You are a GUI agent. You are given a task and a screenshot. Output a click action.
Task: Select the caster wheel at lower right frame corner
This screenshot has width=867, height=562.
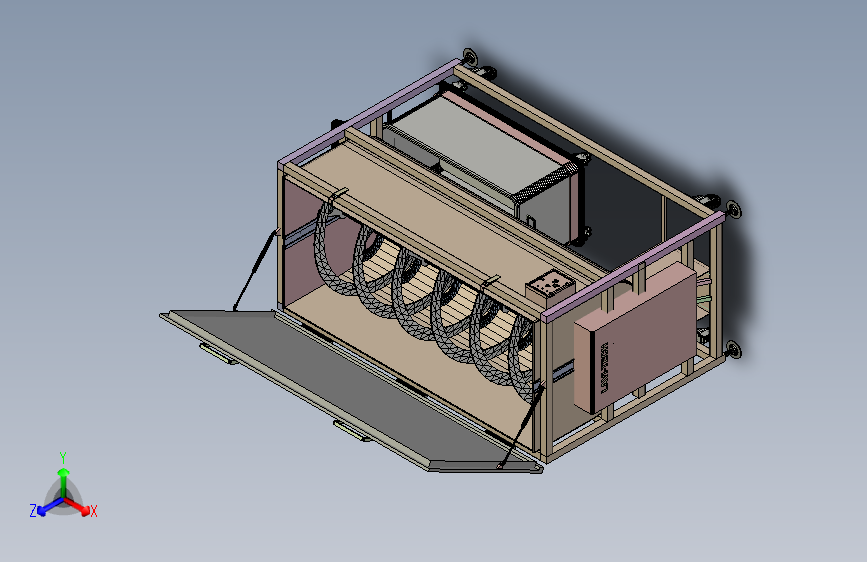click(x=733, y=350)
